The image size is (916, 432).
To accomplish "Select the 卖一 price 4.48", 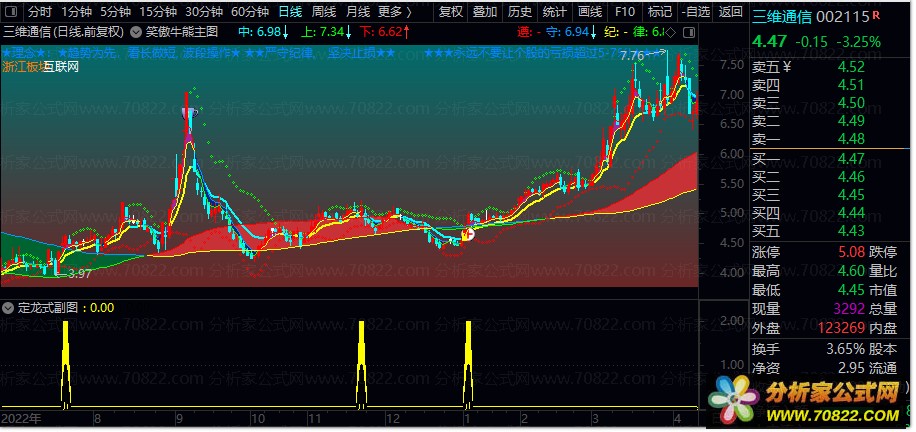I will [850, 139].
